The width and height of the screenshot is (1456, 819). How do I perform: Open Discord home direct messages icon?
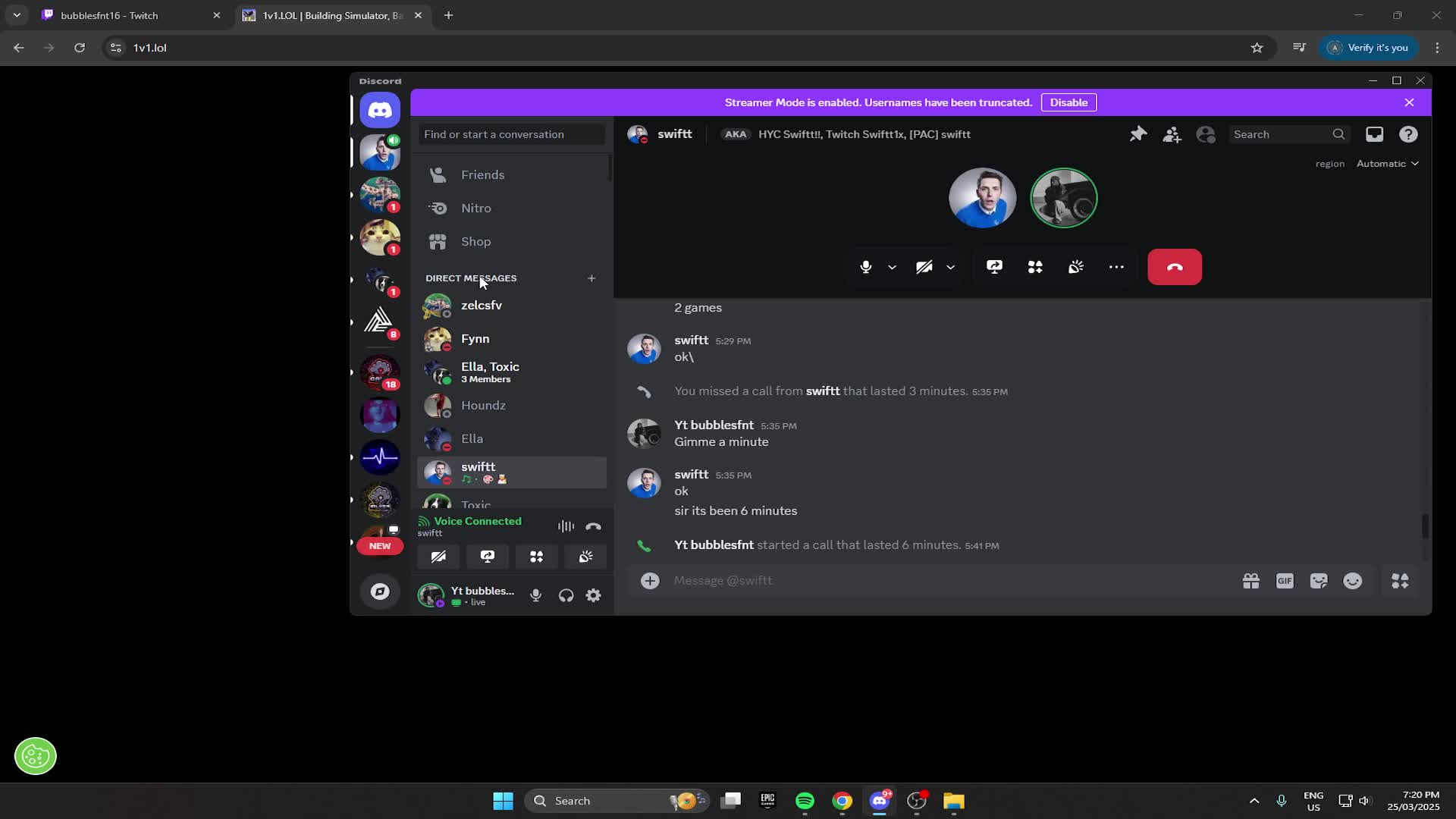pos(380,111)
